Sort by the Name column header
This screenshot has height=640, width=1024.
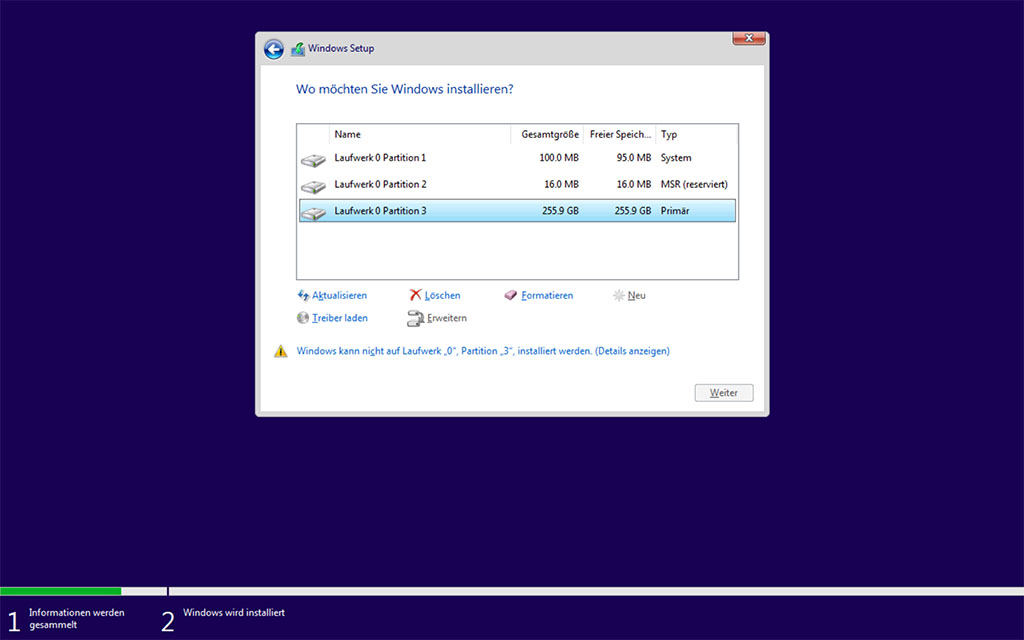point(420,135)
